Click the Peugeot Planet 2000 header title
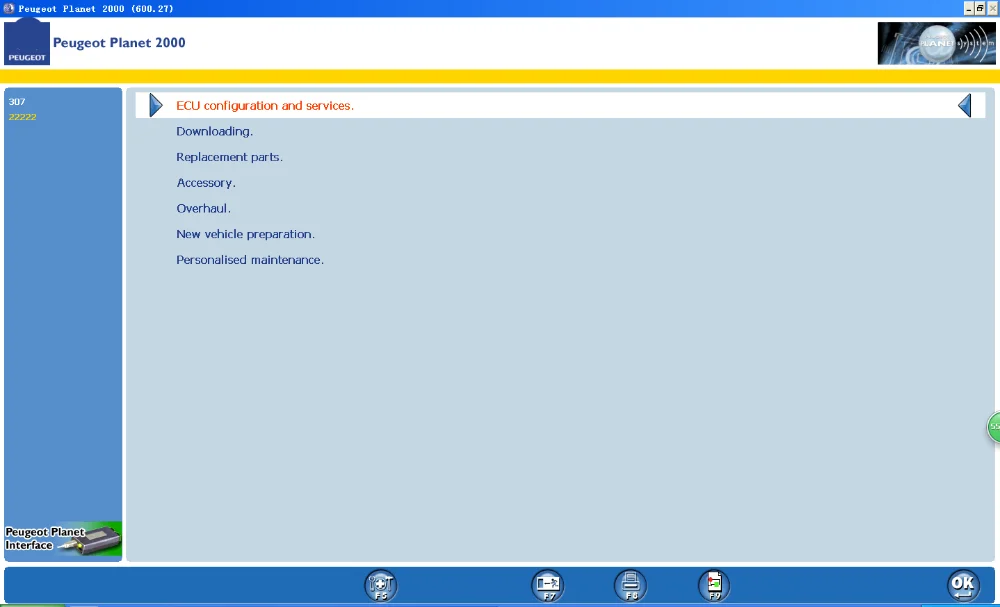 click(x=119, y=43)
